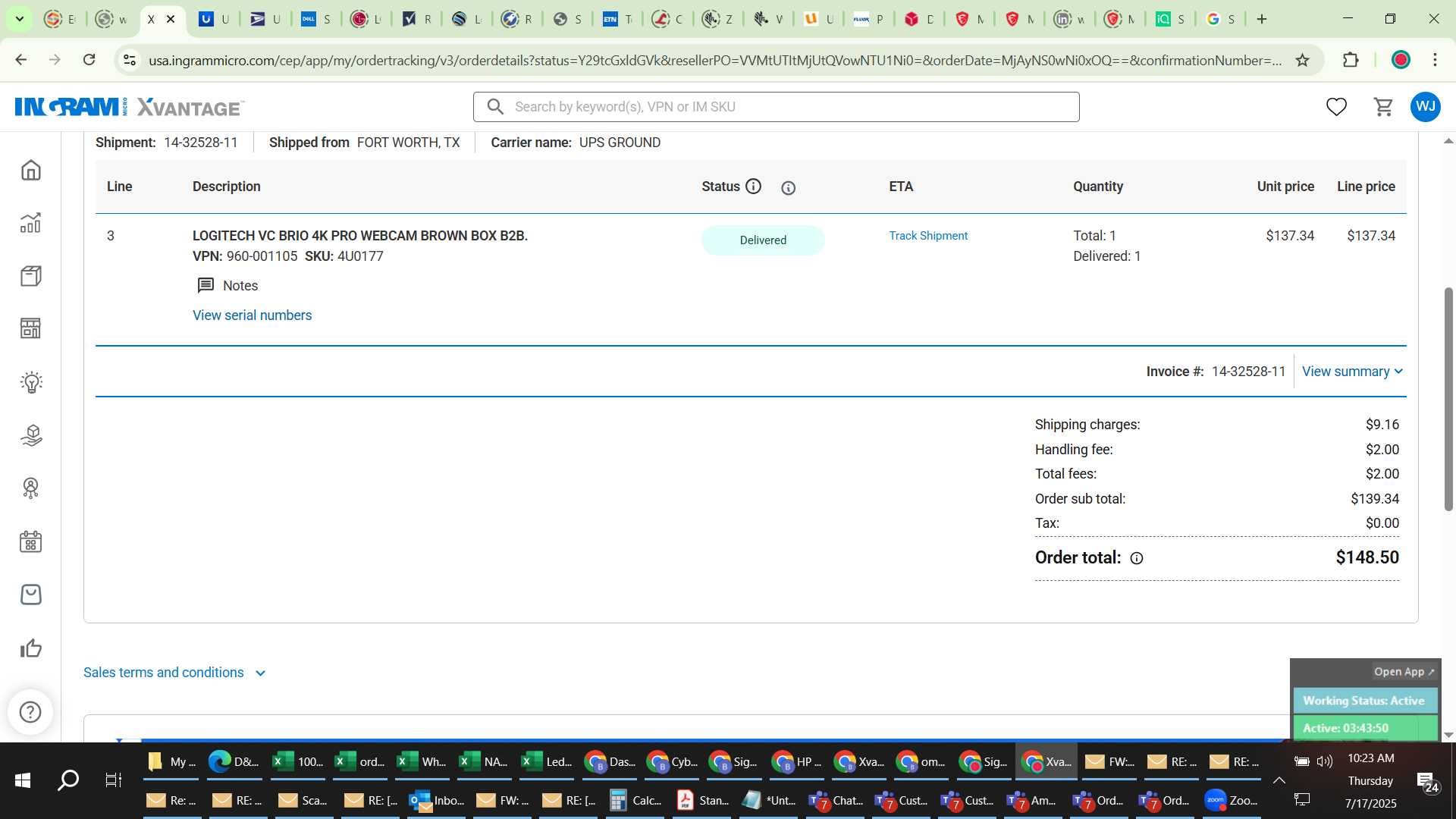Click Open App in the tracker widget
The height and width of the screenshot is (819, 1456).
(x=1404, y=672)
